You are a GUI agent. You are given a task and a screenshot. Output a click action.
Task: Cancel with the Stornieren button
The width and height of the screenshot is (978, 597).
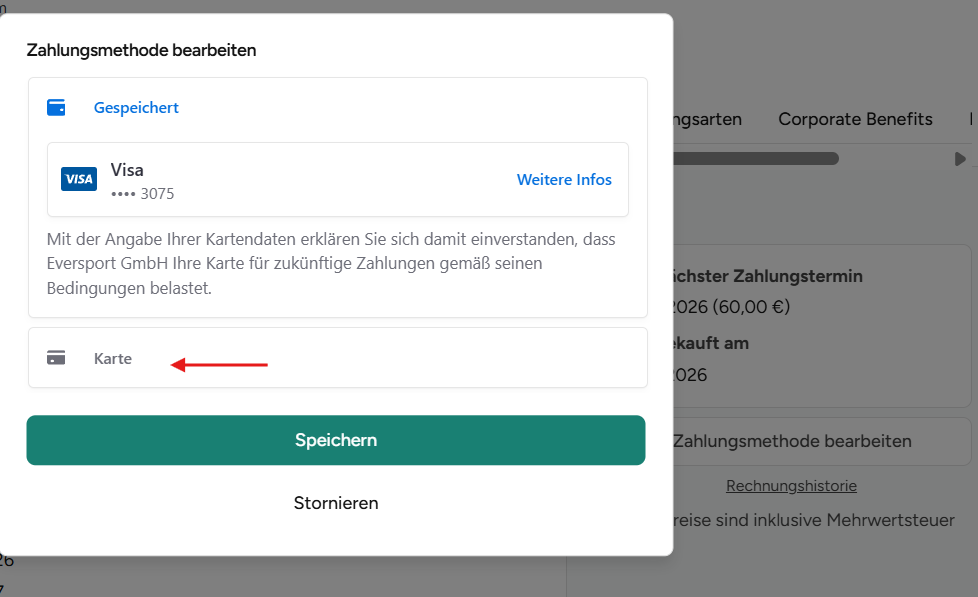(x=336, y=503)
